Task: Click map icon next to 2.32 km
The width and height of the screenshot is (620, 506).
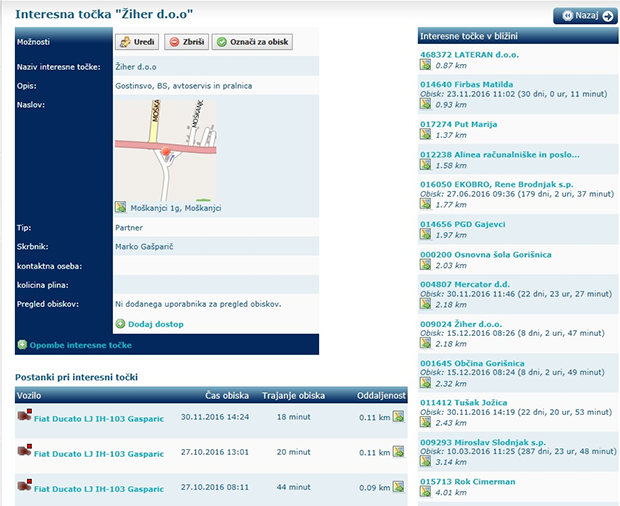Action: (x=425, y=383)
